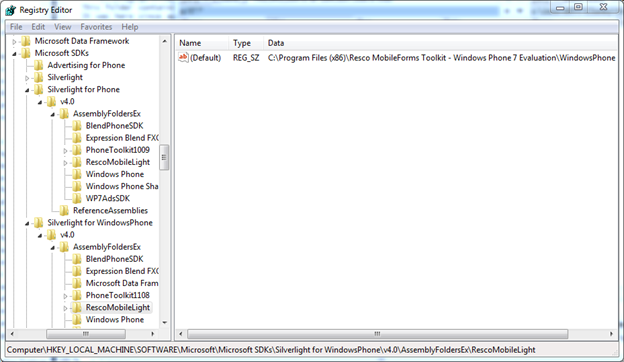This screenshot has width=624, height=362.
Task: Expand the PhoneToolkit1108 key
Action: click(65, 296)
